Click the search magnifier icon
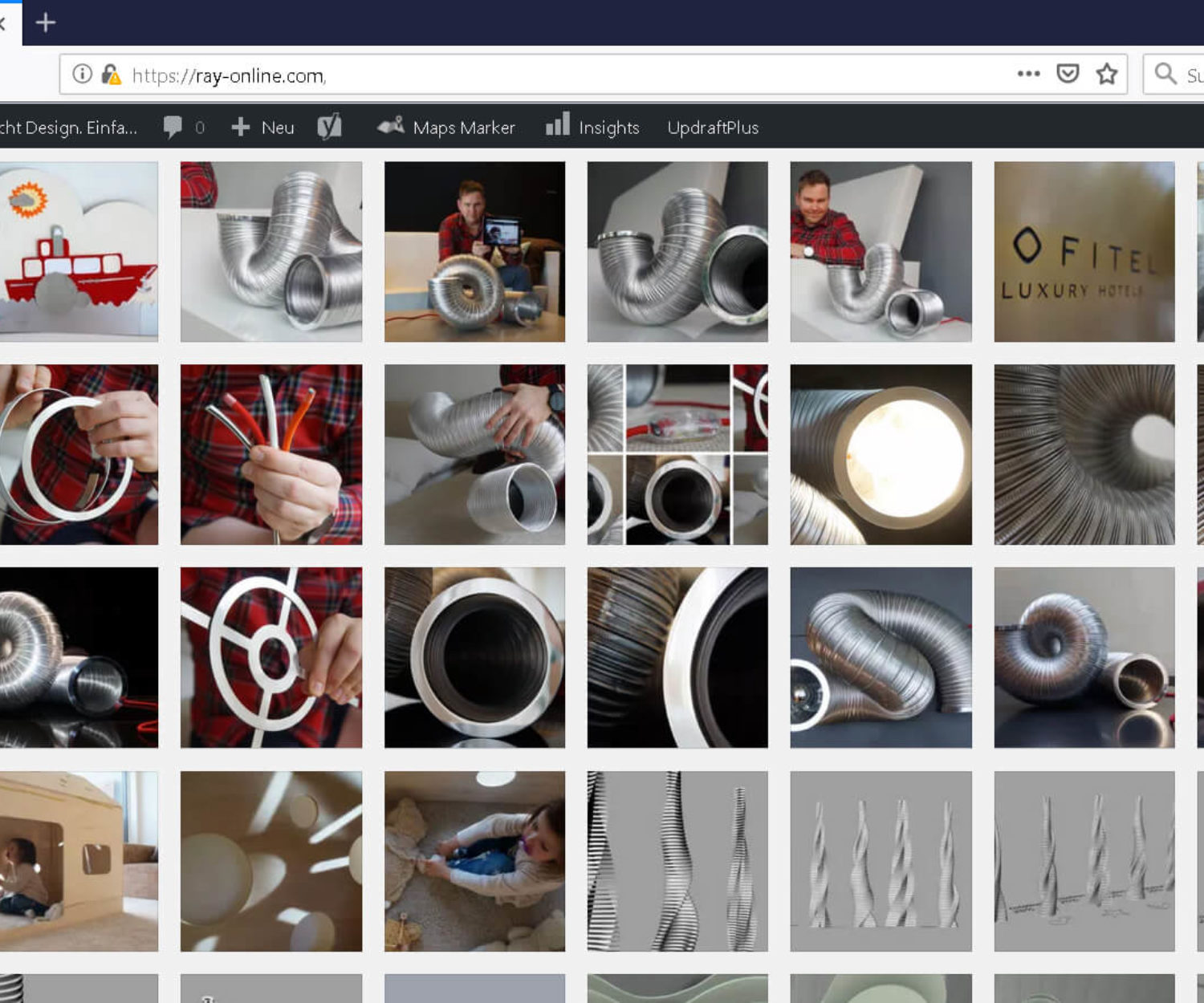Image resolution: width=1204 pixels, height=1003 pixels. point(1165,74)
